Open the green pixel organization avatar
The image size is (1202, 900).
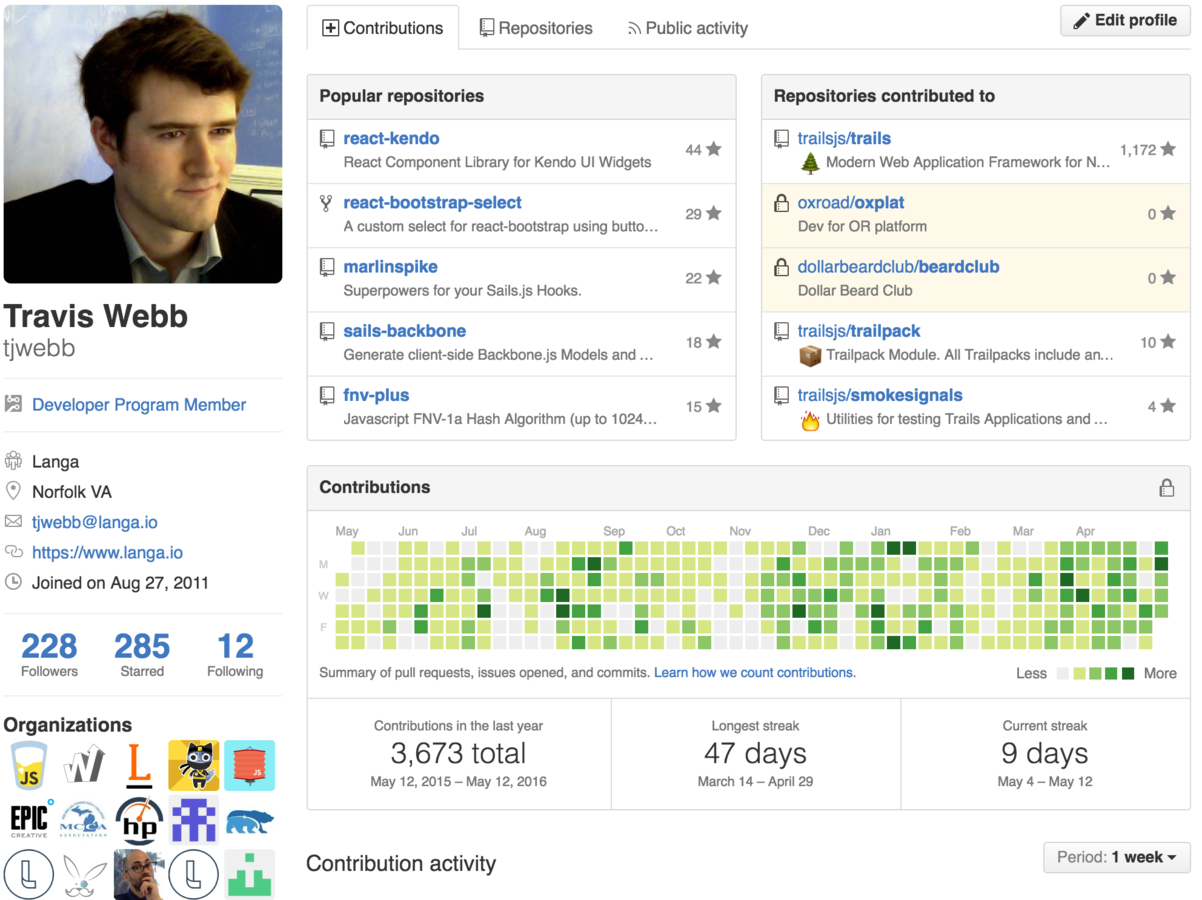pyautogui.click(x=249, y=875)
